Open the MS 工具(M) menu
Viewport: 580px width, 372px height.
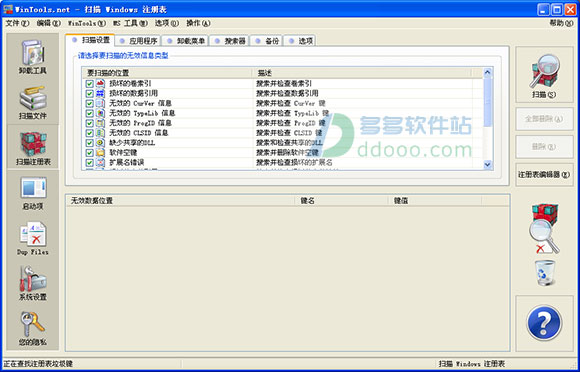point(130,23)
